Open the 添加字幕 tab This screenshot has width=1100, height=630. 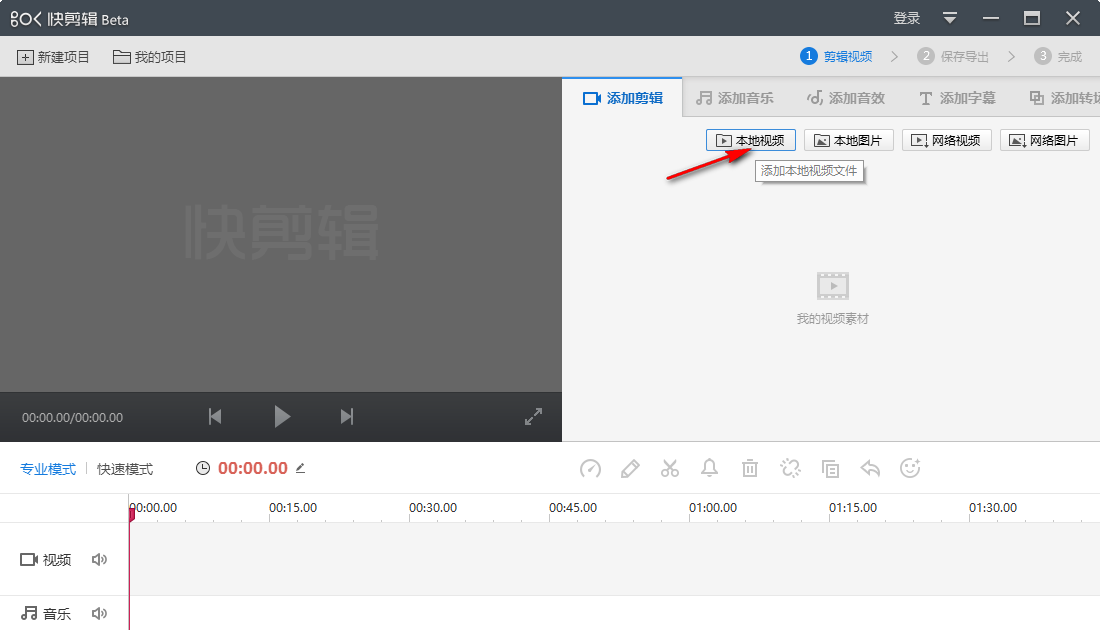[x=957, y=98]
